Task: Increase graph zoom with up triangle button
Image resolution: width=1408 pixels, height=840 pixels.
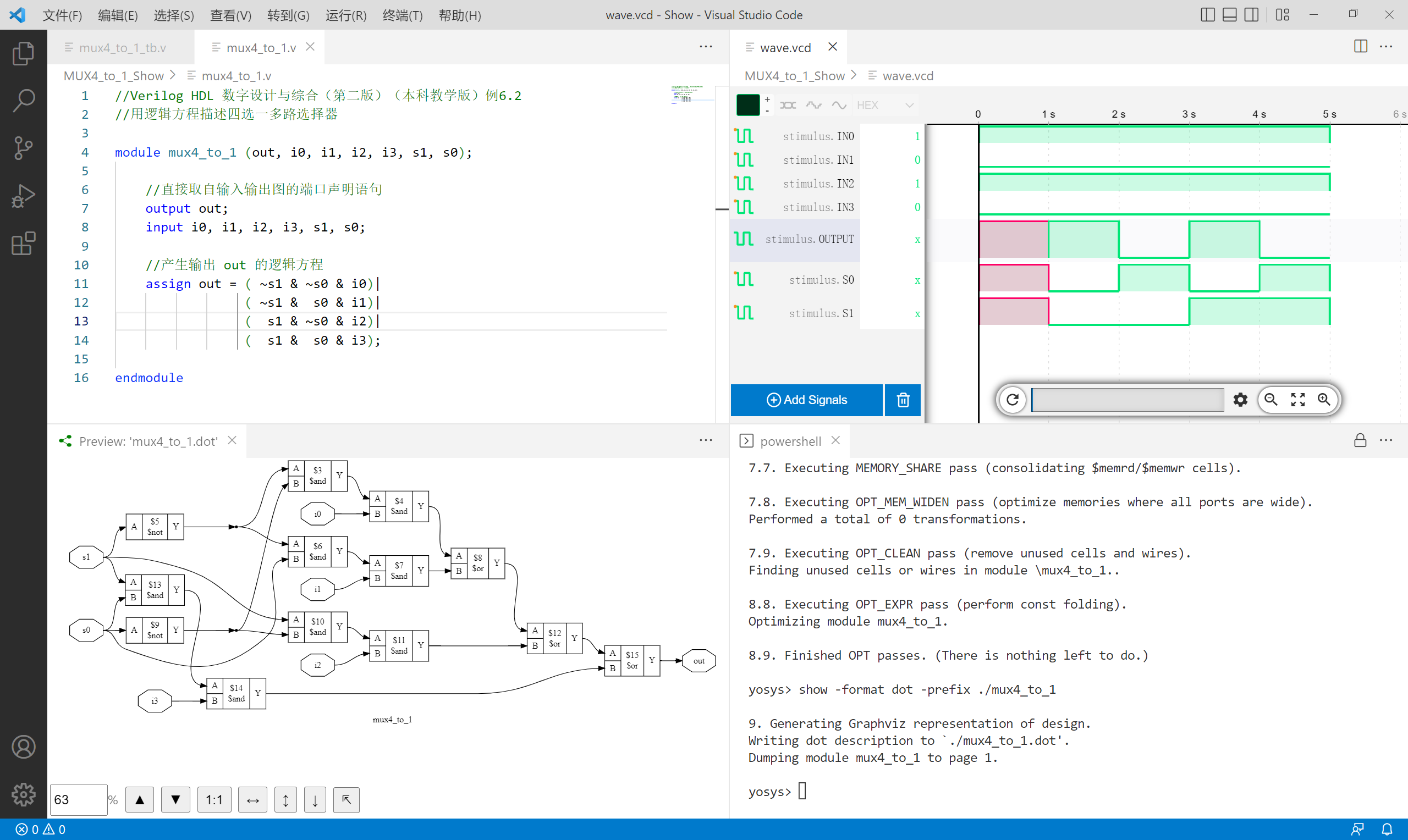Action: [x=140, y=800]
